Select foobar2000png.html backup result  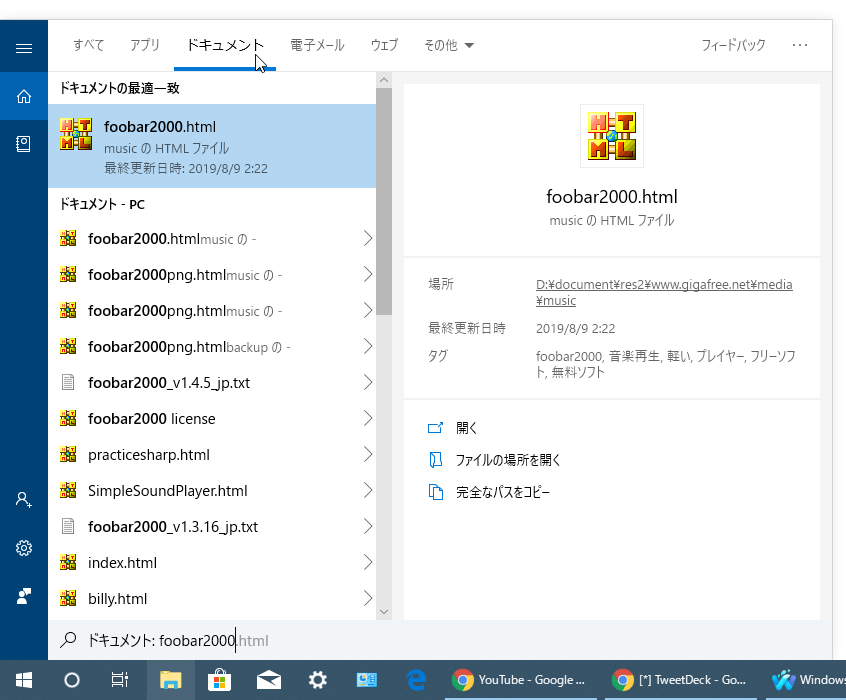212,346
